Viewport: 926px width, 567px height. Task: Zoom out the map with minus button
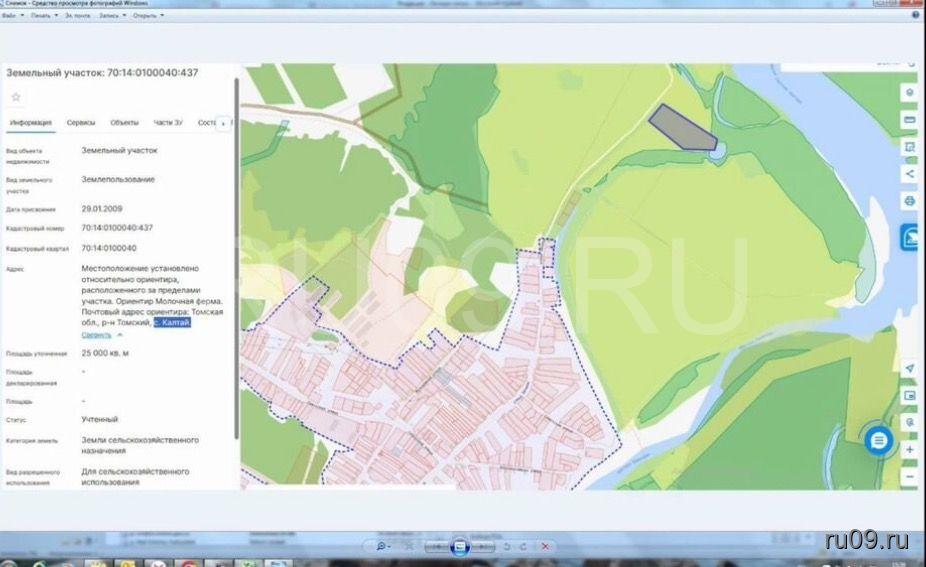click(x=909, y=477)
